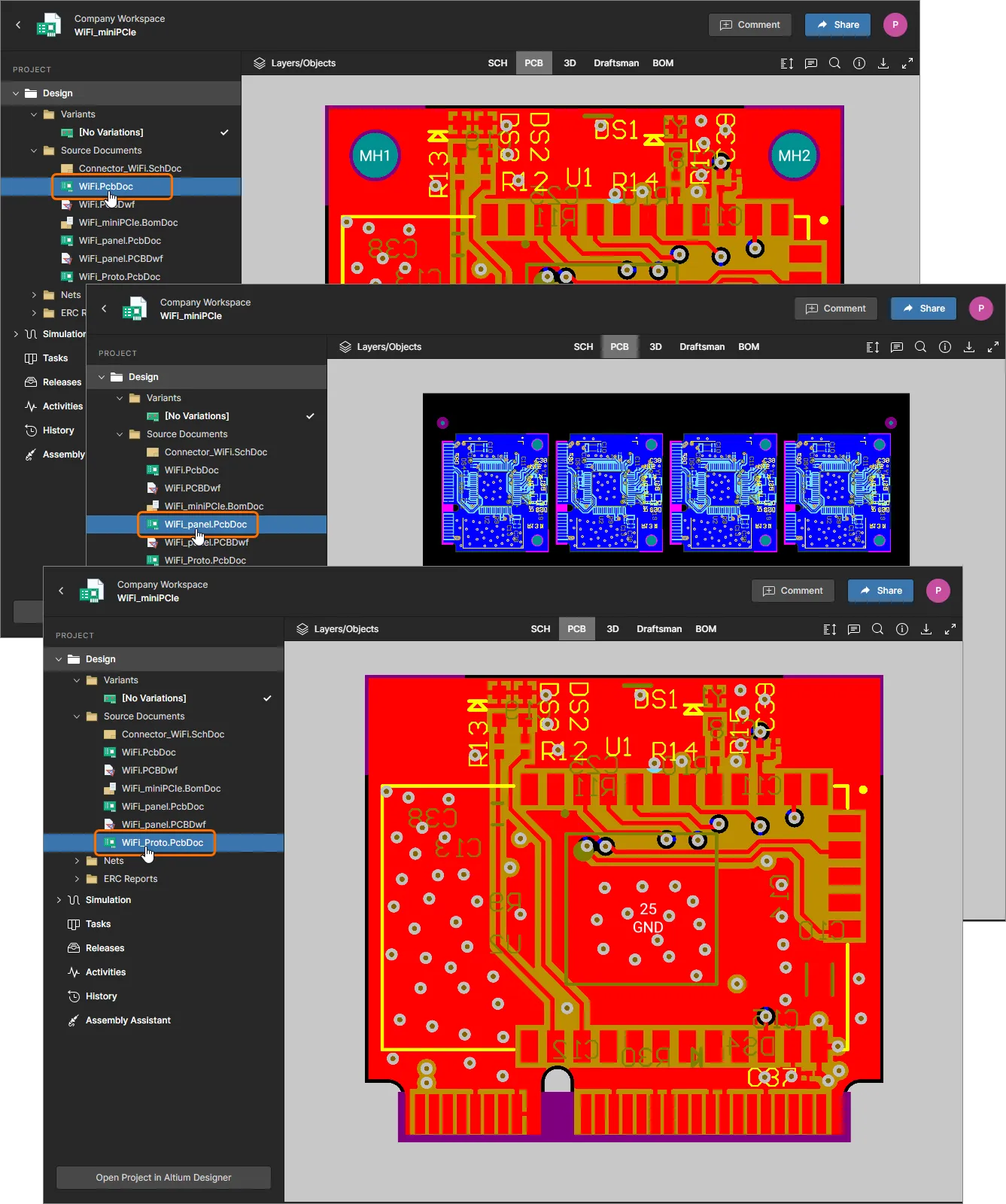Click the user avatar P in top window
This screenshot has height=1204, width=1006.
[895, 25]
